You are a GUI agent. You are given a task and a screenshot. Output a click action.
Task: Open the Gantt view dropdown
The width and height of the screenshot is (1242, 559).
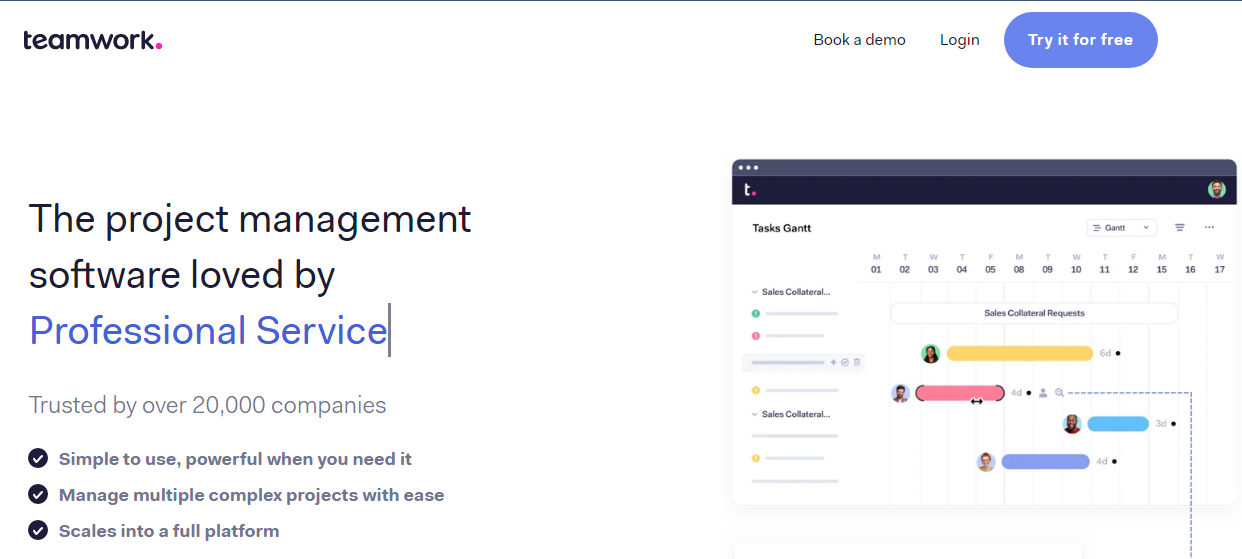(x=1121, y=228)
